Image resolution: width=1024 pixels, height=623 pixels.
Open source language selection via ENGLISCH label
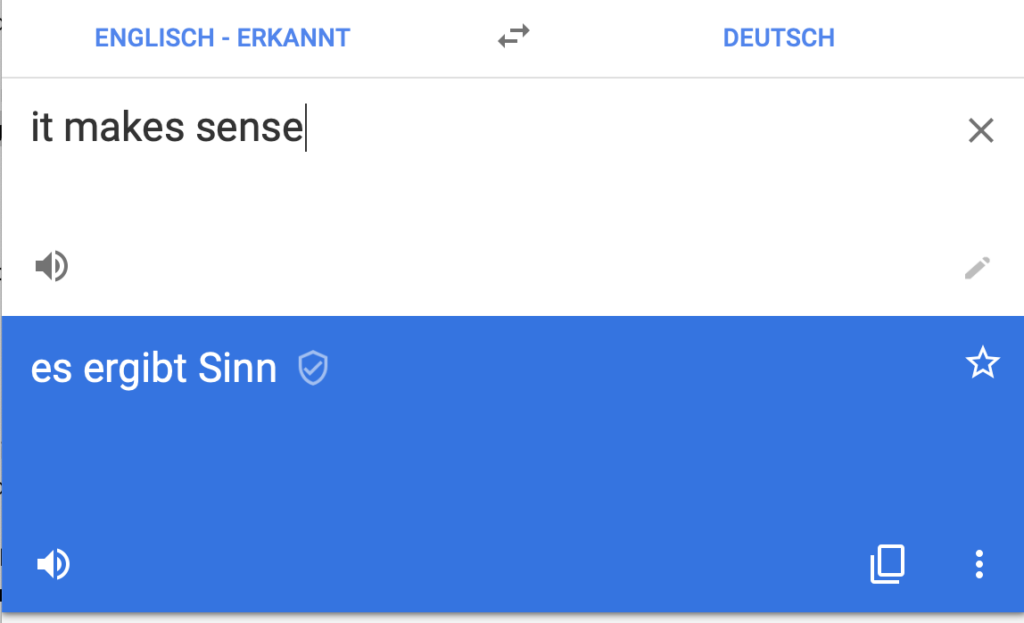221,37
